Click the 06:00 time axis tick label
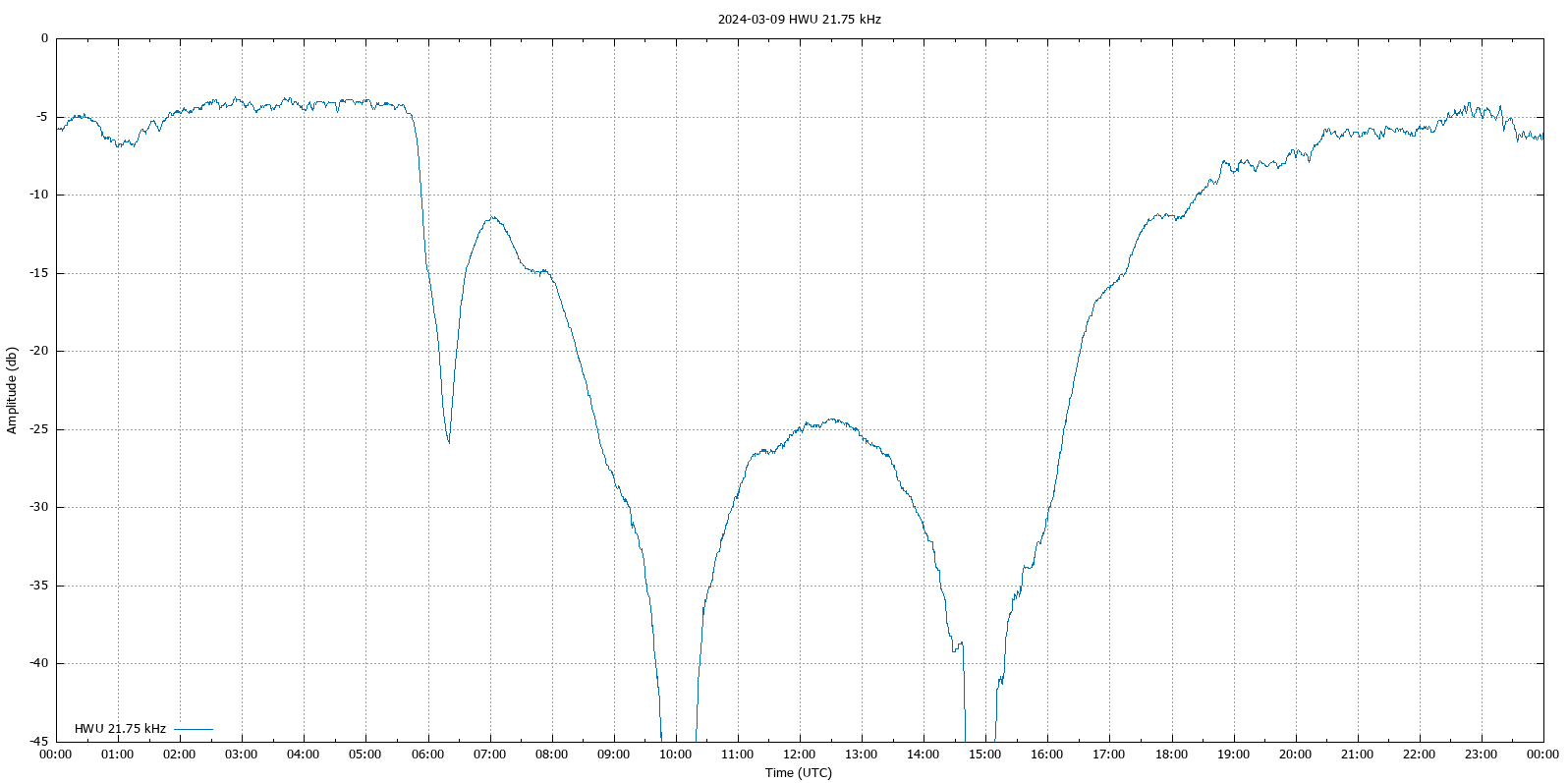1568x783 pixels. pos(427,755)
